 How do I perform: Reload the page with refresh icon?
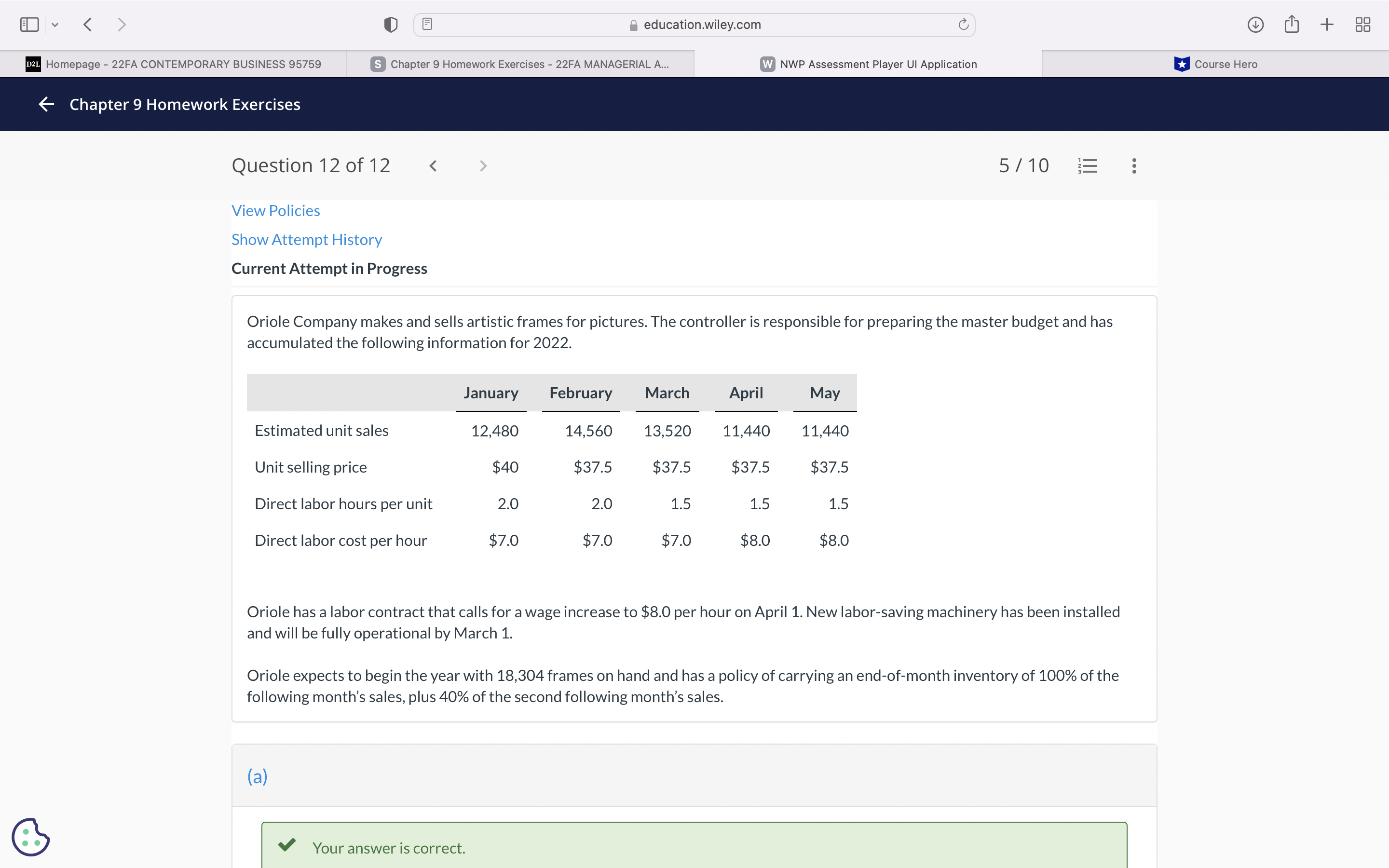[x=963, y=25]
